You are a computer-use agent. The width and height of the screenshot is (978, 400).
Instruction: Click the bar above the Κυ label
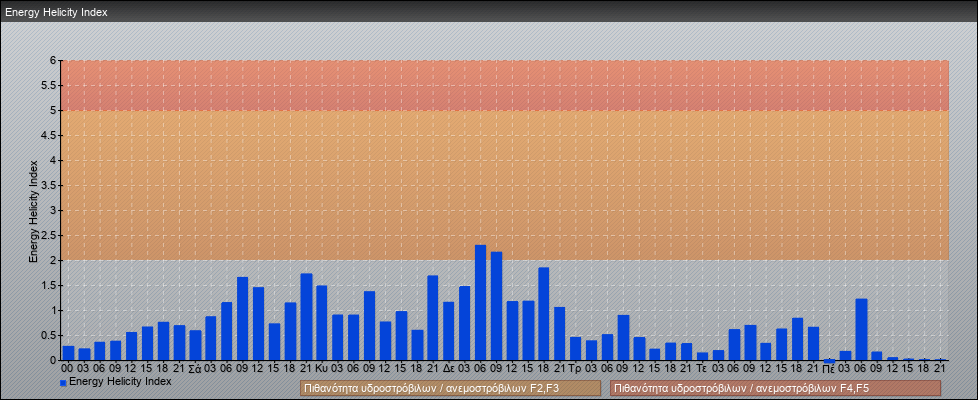pos(322,323)
